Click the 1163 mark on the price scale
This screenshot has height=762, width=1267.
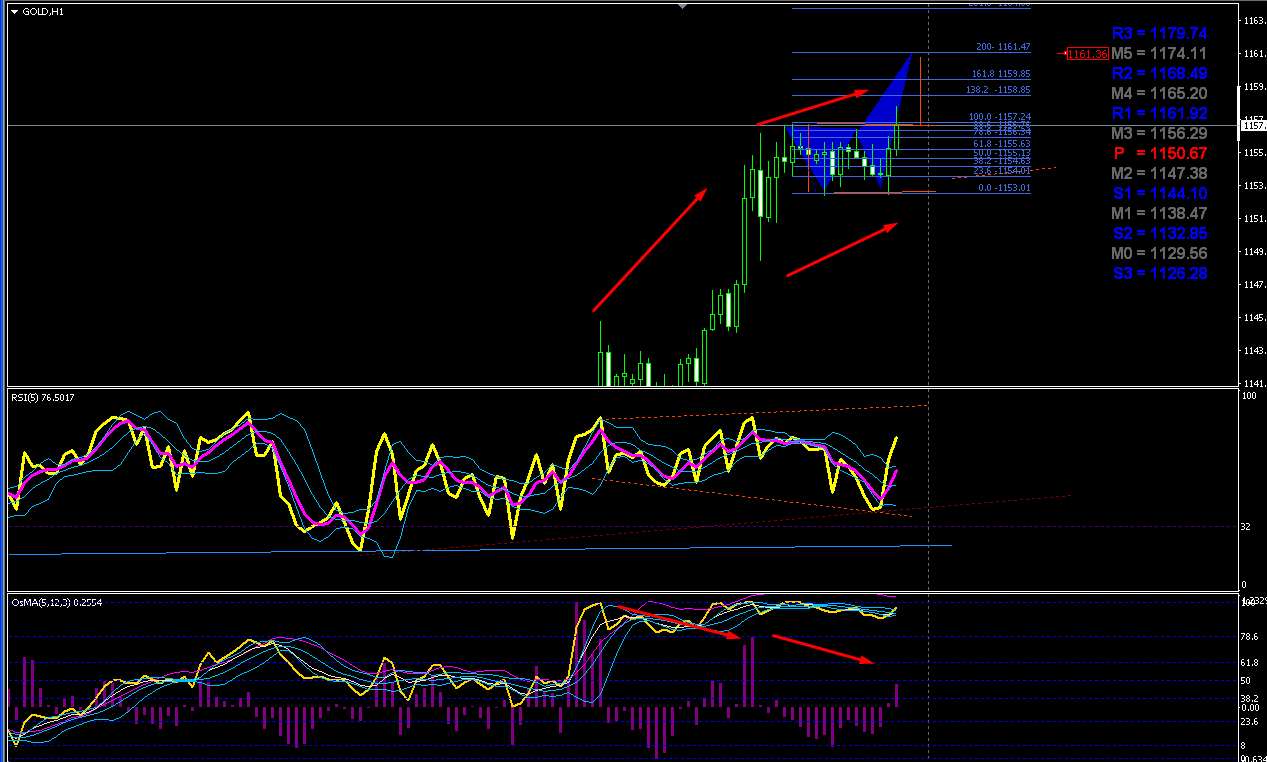(1254, 21)
